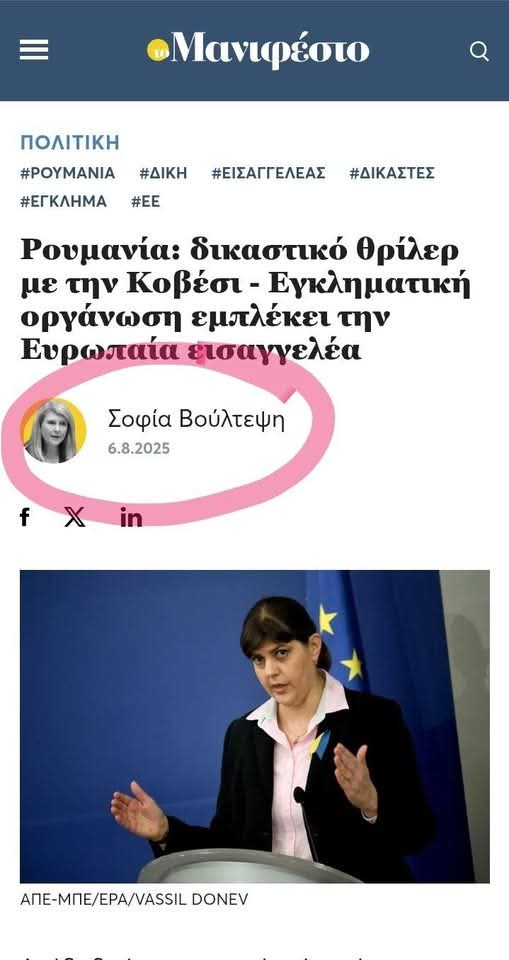Share the article on X

coord(75,517)
